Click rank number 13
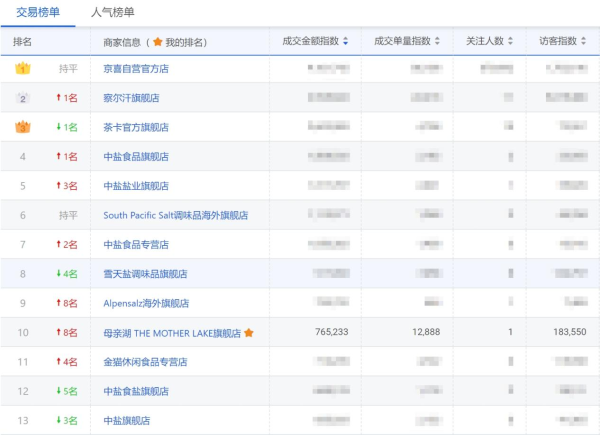 point(23,421)
